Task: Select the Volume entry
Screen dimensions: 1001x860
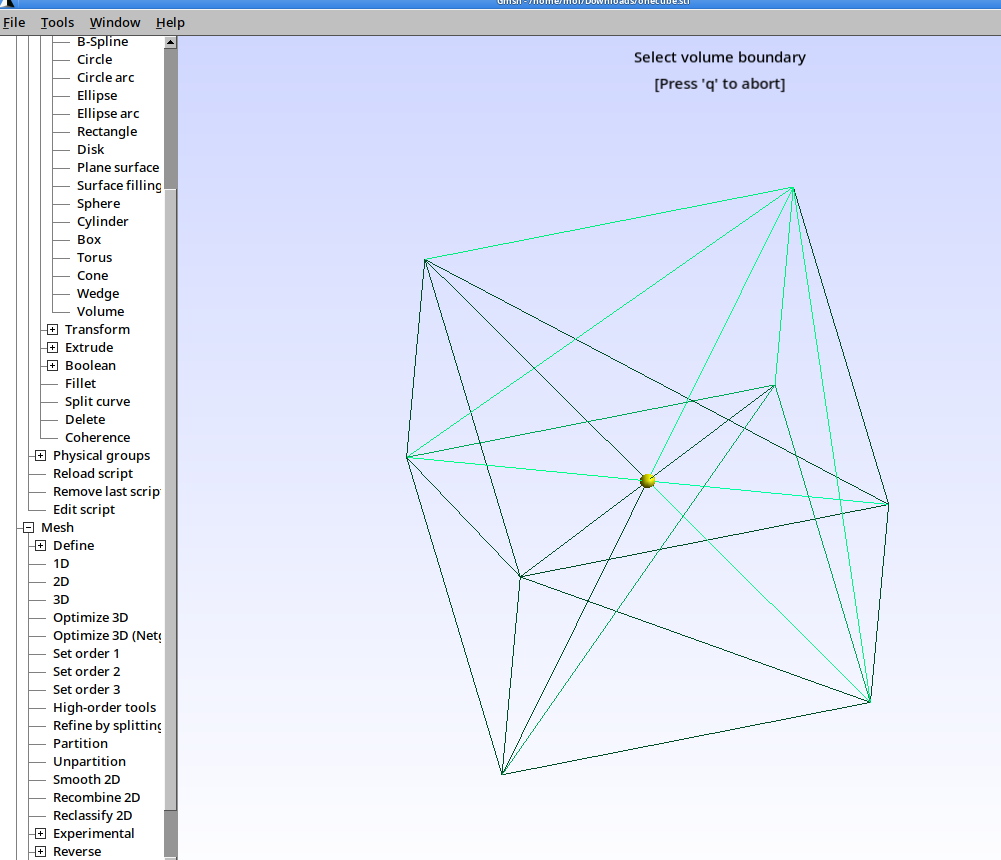Action: pos(100,311)
